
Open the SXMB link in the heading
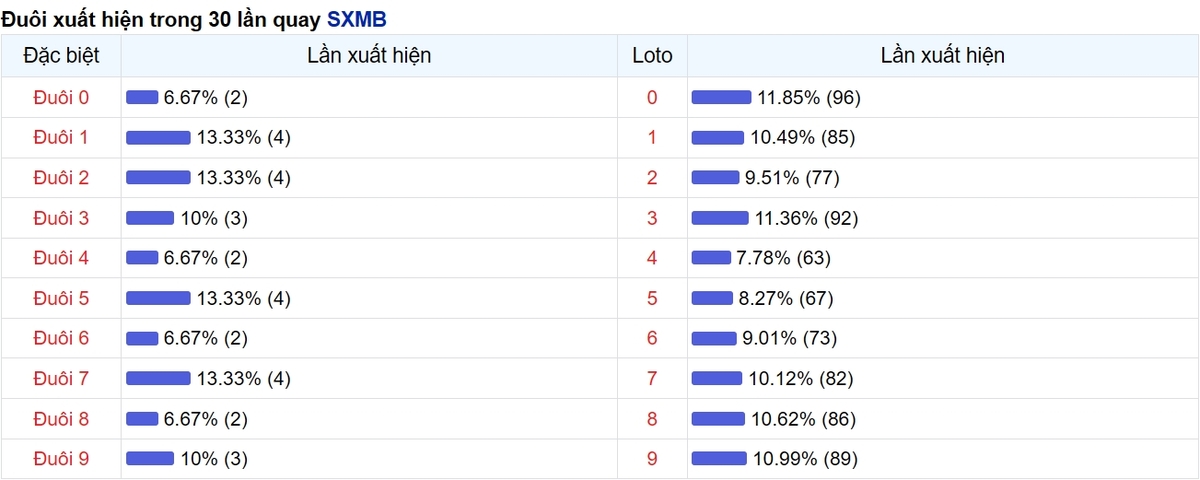(357, 18)
